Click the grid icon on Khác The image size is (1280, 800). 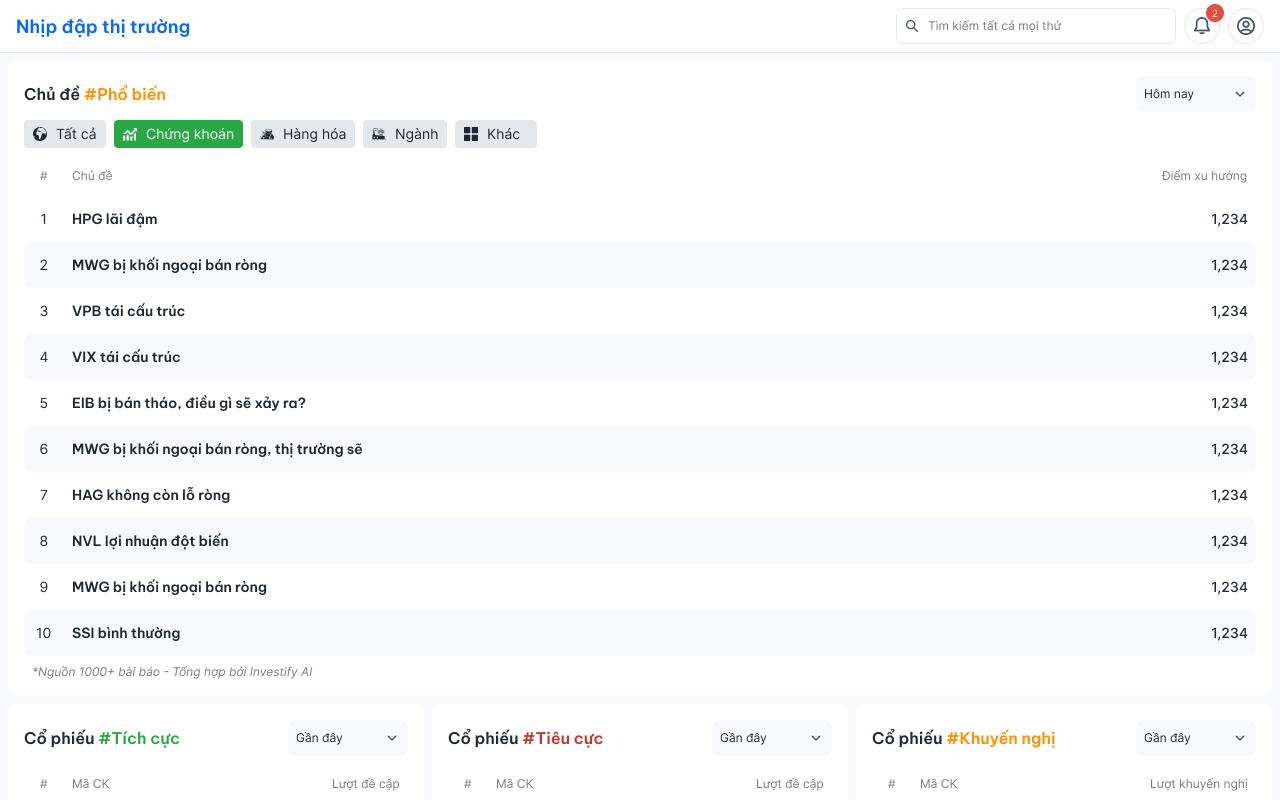471,134
